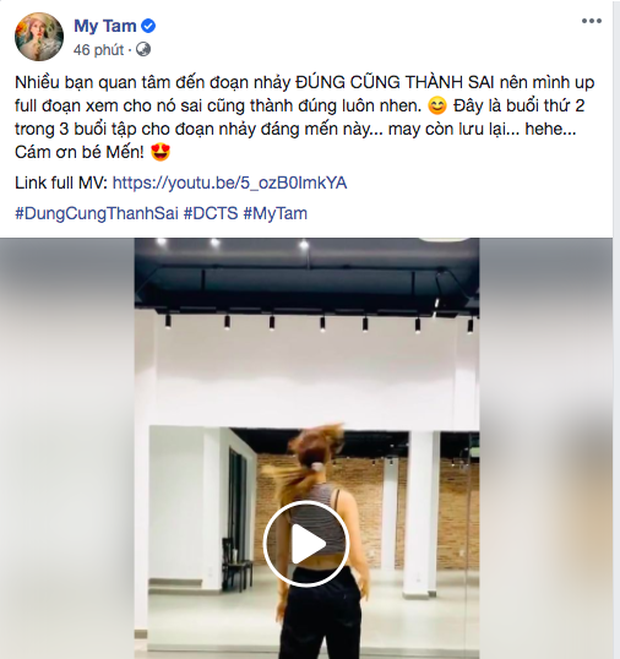The width and height of the screenshot is (620, 659).
Task: Click the smiling face emoji in caption
Action: (x=437, y=106)
